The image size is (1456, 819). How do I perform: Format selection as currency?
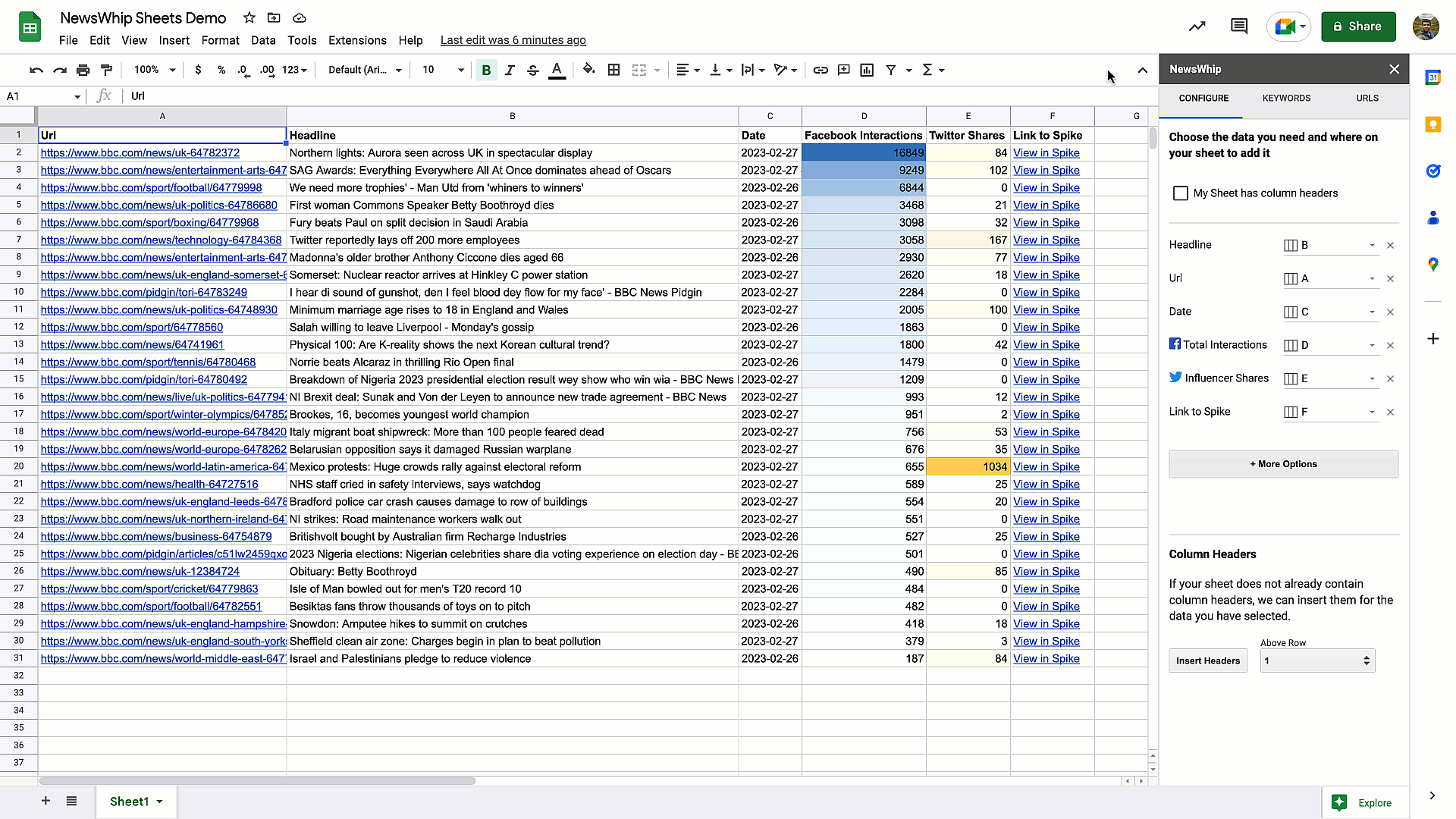(x=198, y=70)
